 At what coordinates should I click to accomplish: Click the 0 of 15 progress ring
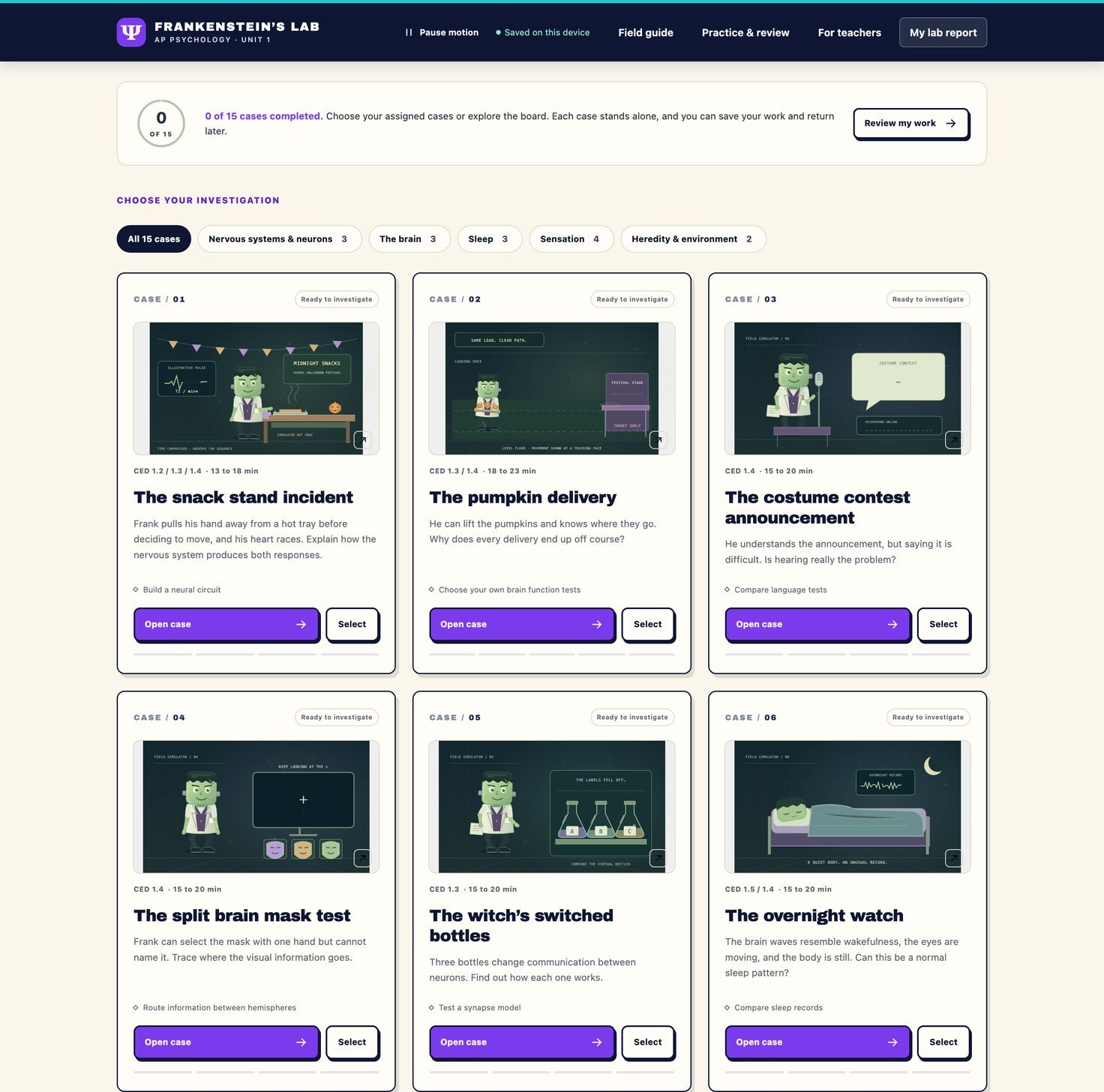[161, 123]
